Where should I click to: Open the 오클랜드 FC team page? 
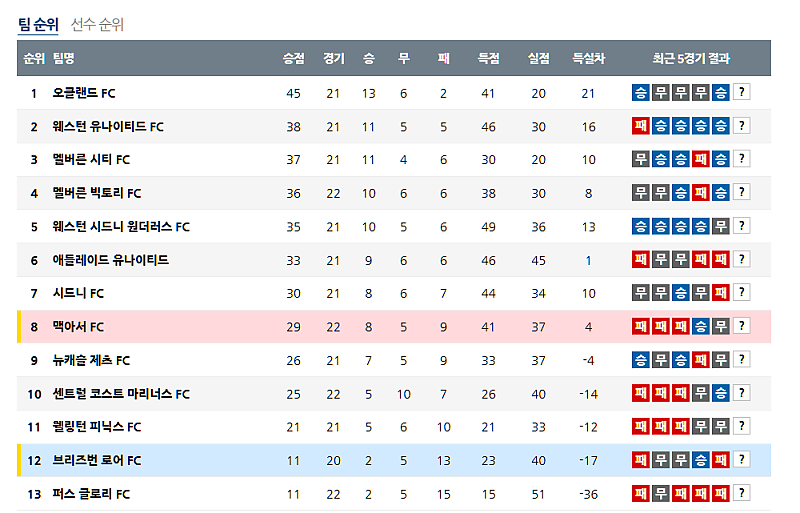coord(84,93)
